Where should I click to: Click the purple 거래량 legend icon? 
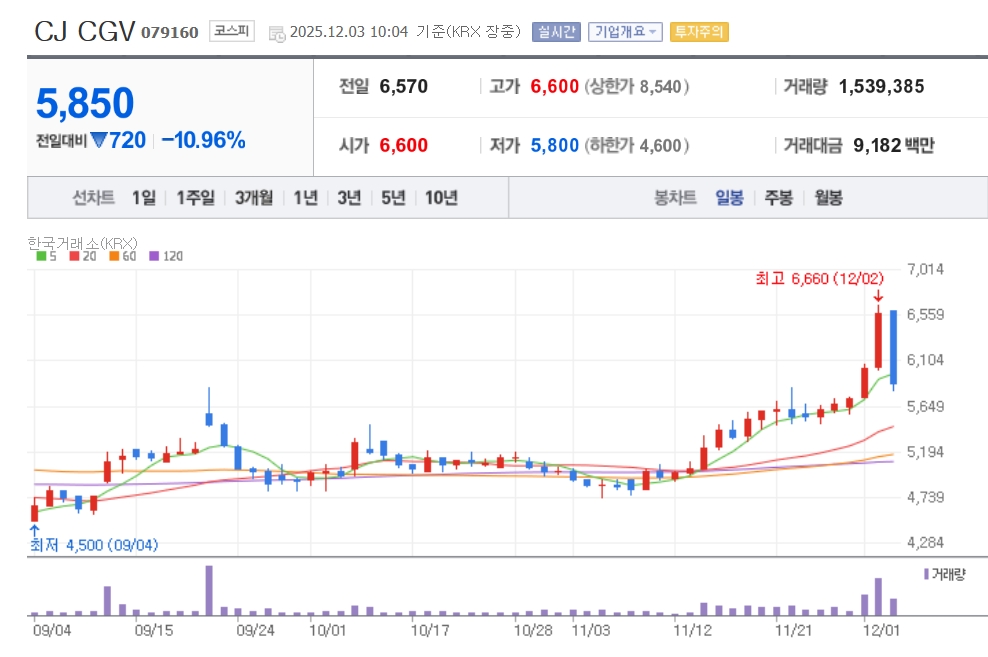tap(926, 574)
